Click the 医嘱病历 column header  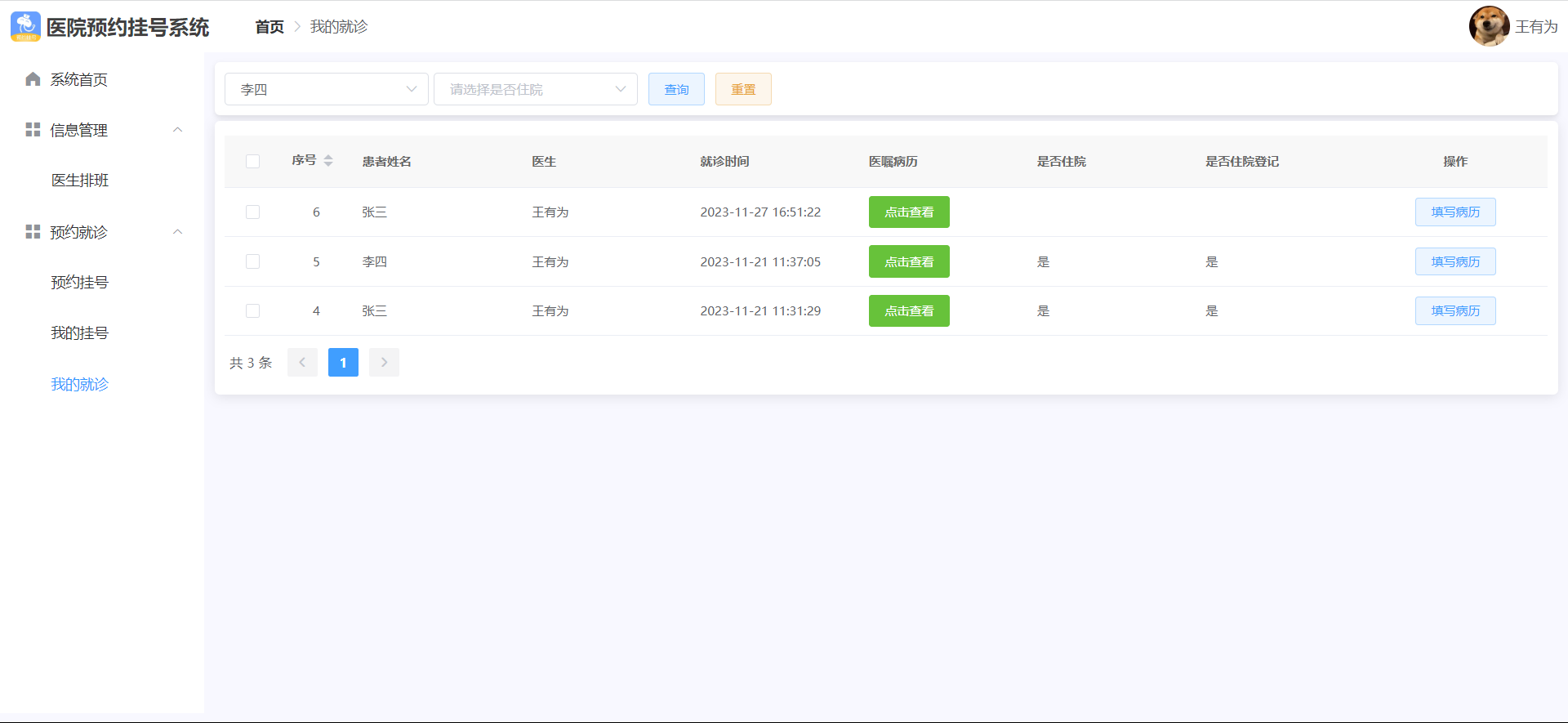coord(893,162)
